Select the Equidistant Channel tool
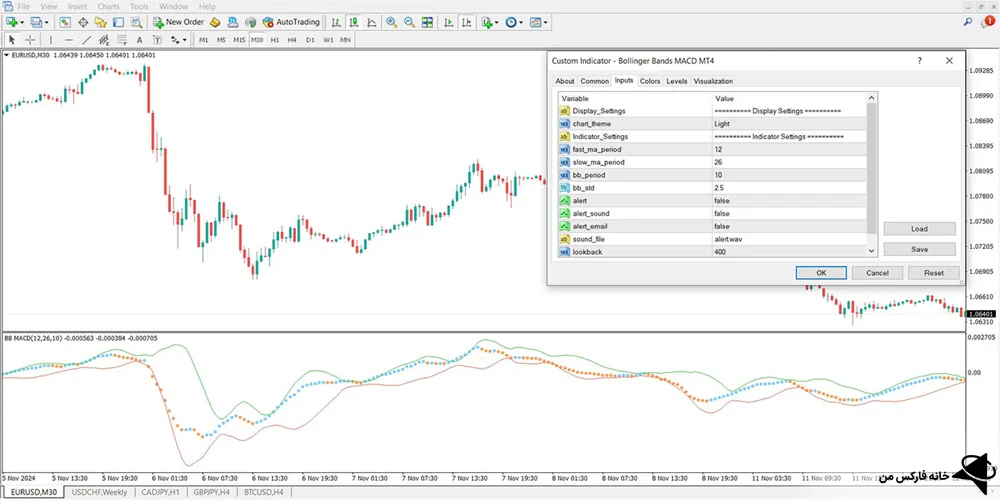This screenshot has width=1000, height=500. point(104,40)
